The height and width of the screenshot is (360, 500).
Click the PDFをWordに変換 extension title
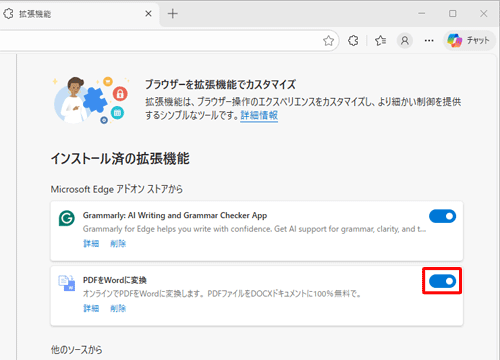115,280
